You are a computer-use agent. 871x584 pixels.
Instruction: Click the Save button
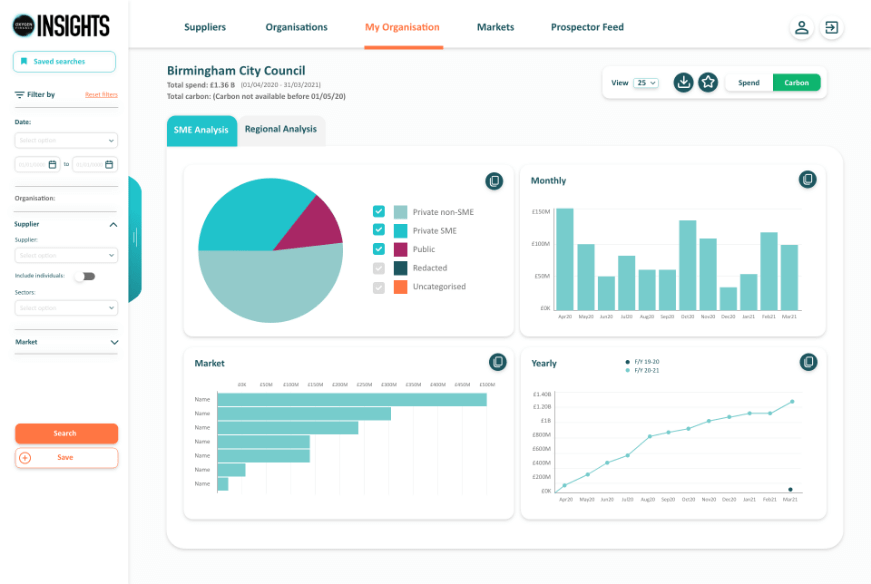click(x=66, y=458)
